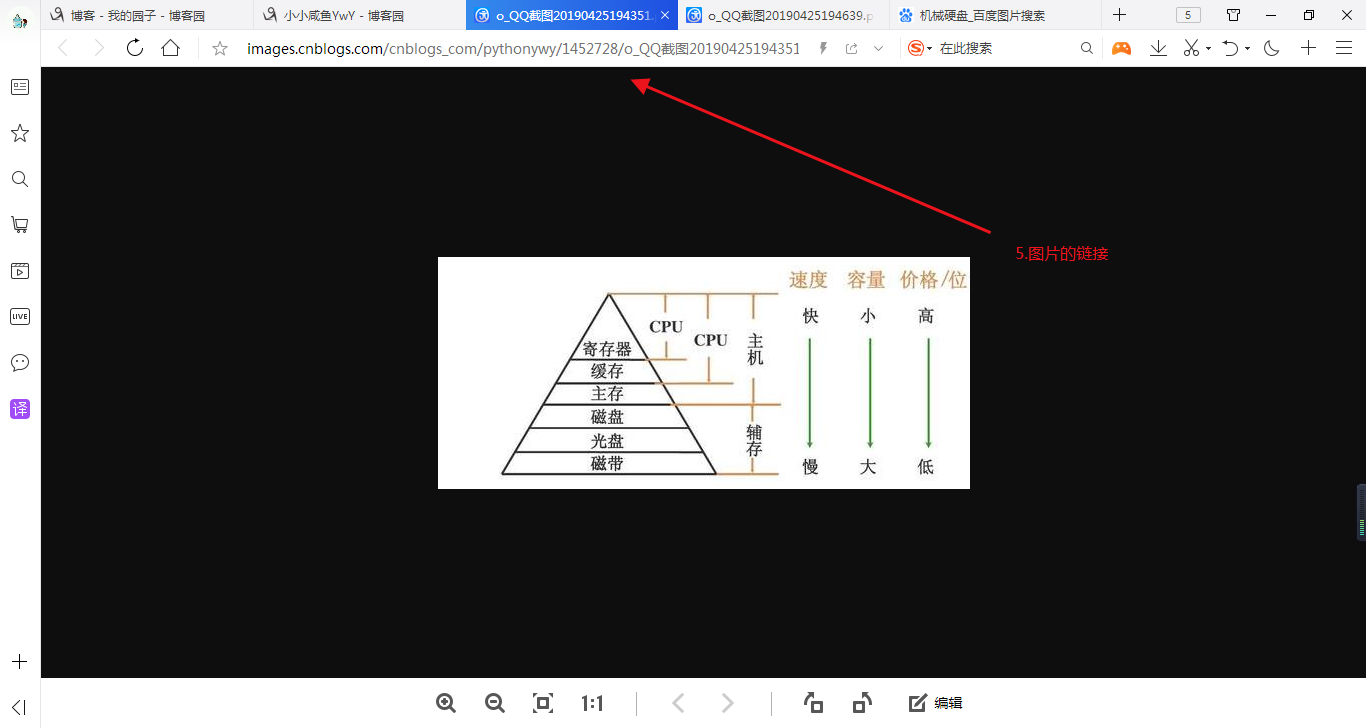Click the lightning speed-mode icon
Image resolution: width=1366 pixels, height=728 pixels.
pyautogui.click(x=824, y=48)
